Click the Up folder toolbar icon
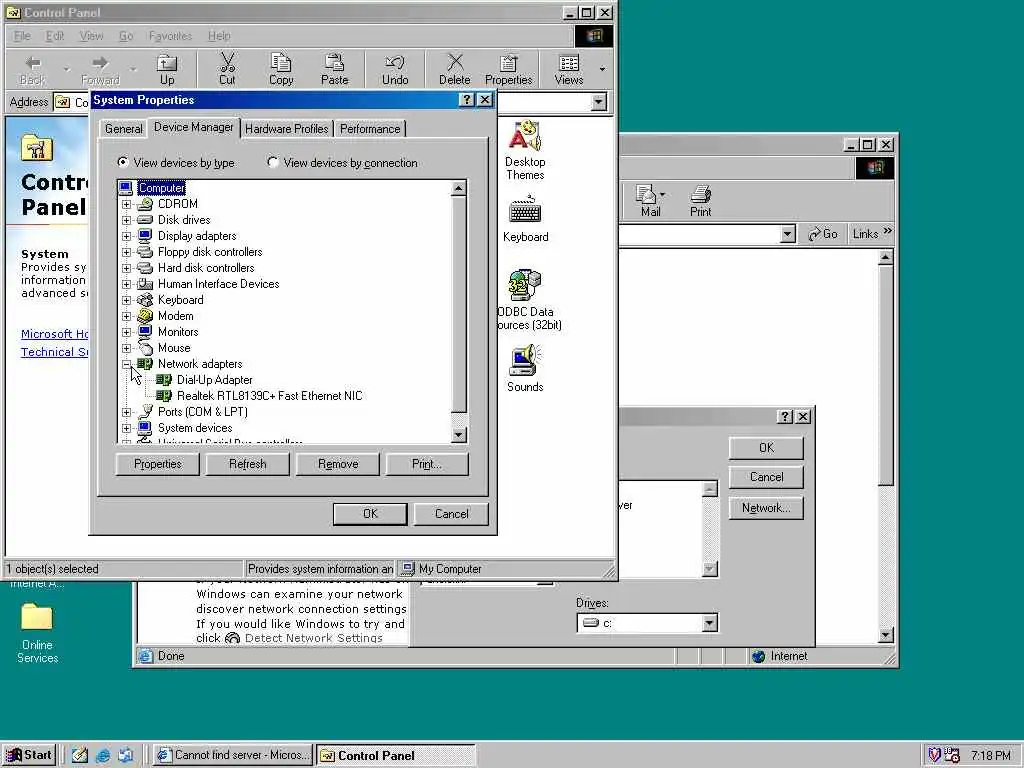 tap(167, 69)
